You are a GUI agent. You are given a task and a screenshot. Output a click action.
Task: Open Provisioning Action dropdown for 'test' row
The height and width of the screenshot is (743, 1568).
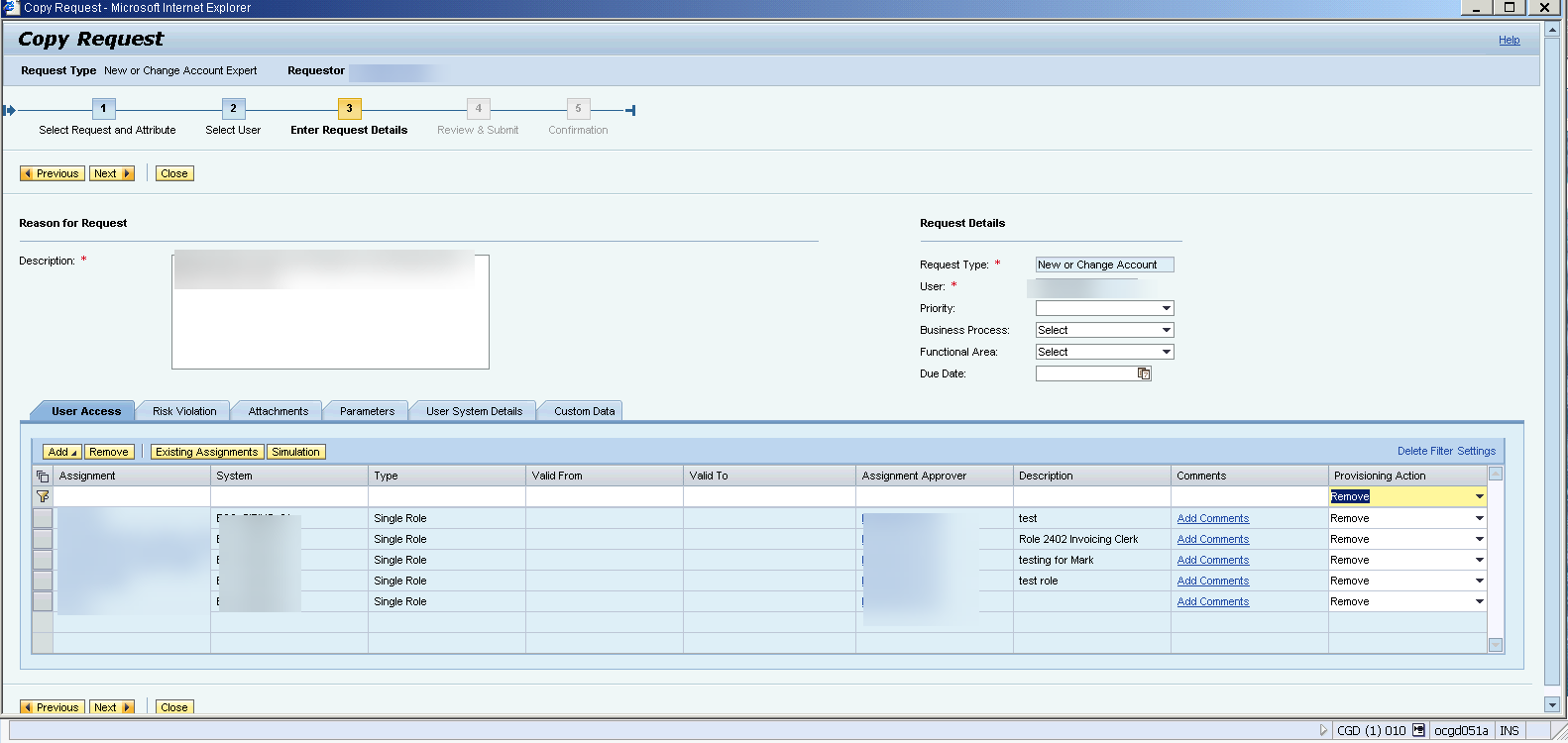1479,518
